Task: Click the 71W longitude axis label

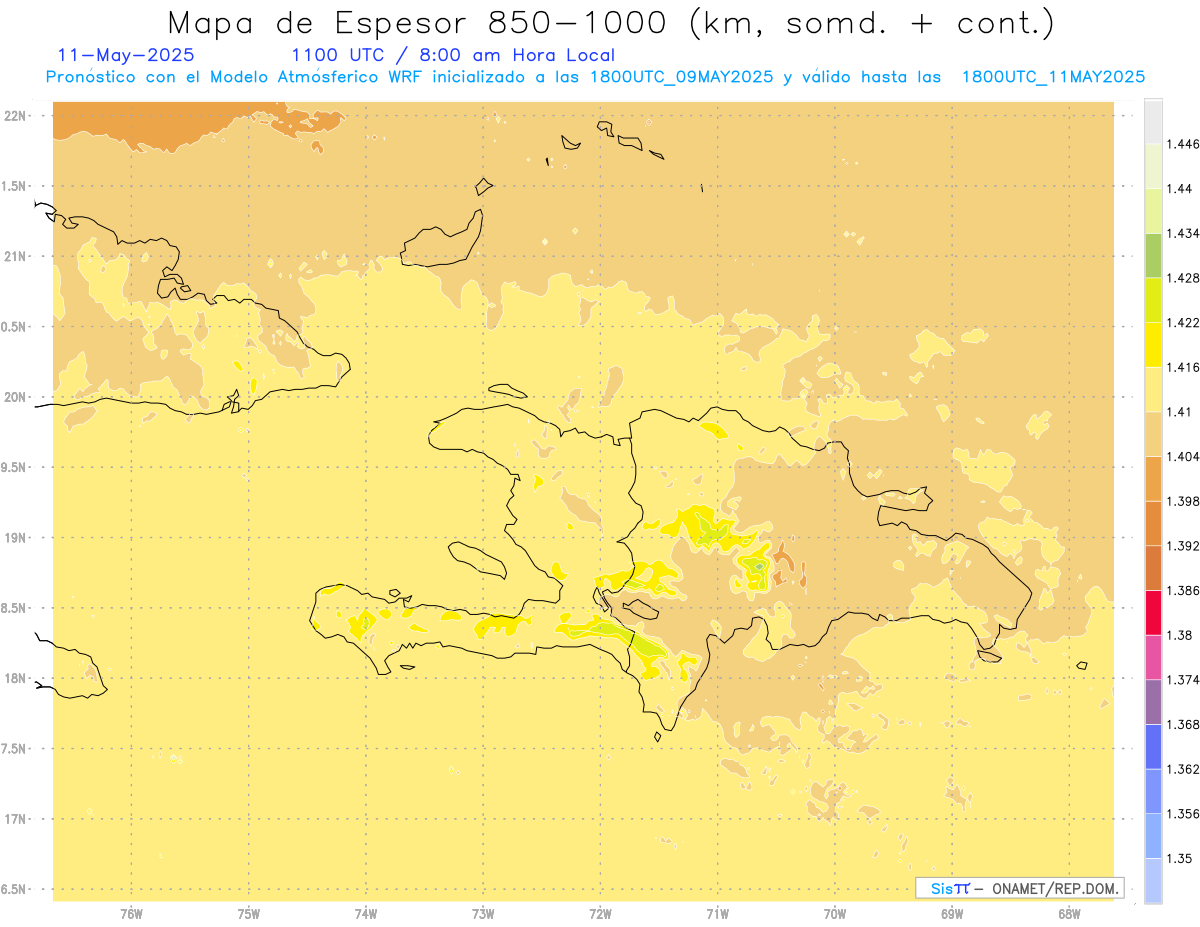Action: tap(717, 913)
